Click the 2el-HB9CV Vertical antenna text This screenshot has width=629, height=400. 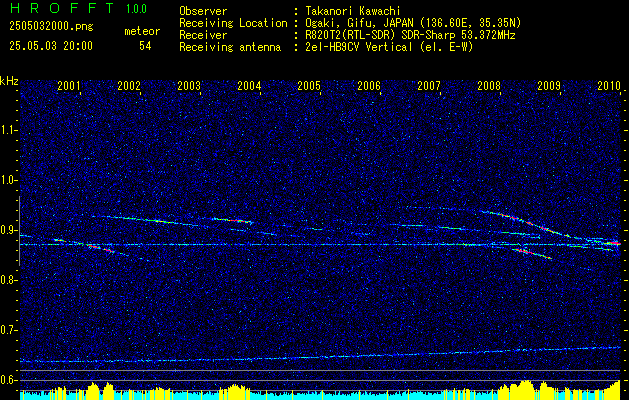(389, 47)
